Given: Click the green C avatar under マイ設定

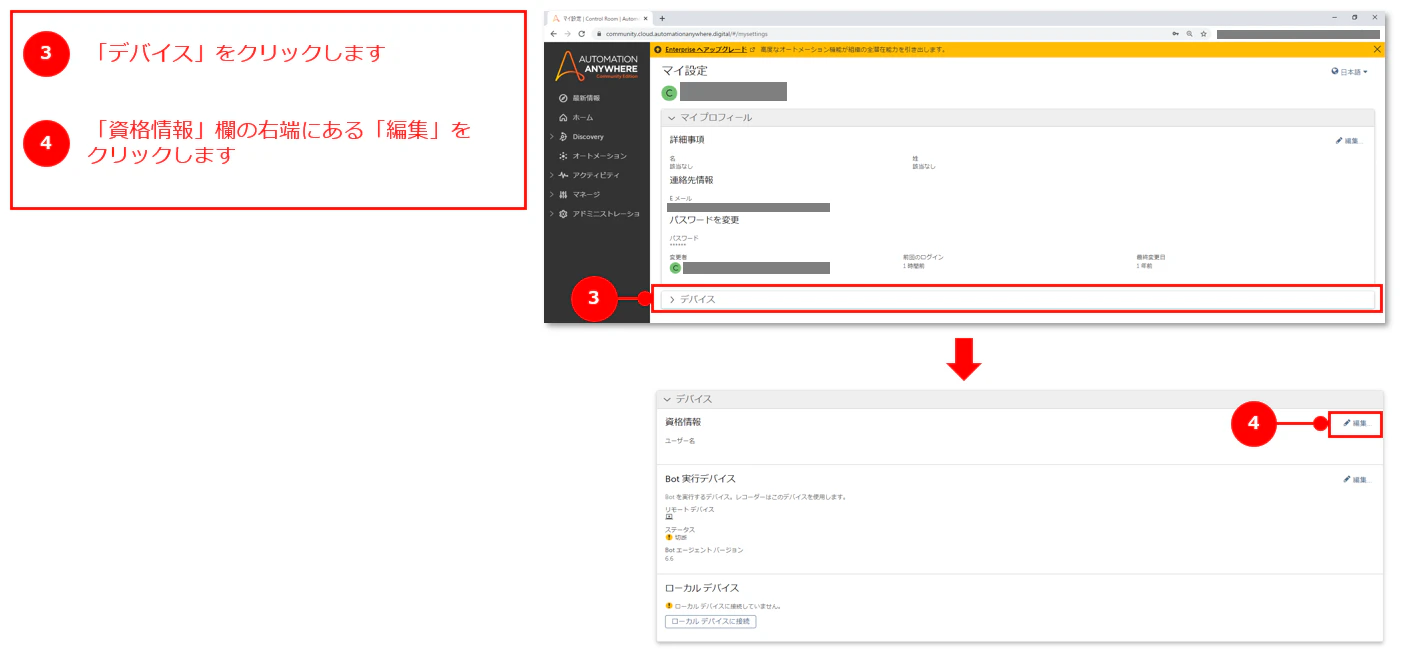Looking at the screenshot, I should click(x=669, y=93).
